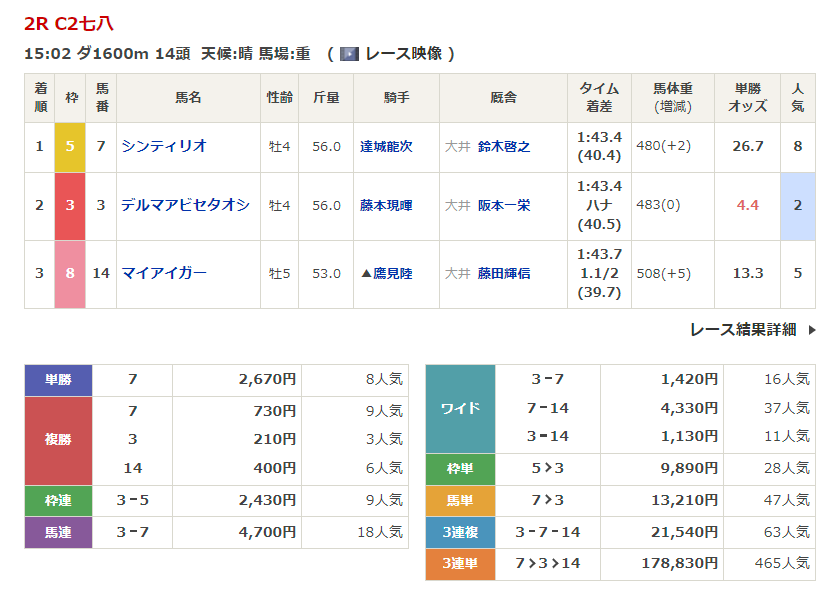This screenshot has height=595, width=840.
Task: Click the pink frame 8 swatch
Action: [x=70, y=273]
